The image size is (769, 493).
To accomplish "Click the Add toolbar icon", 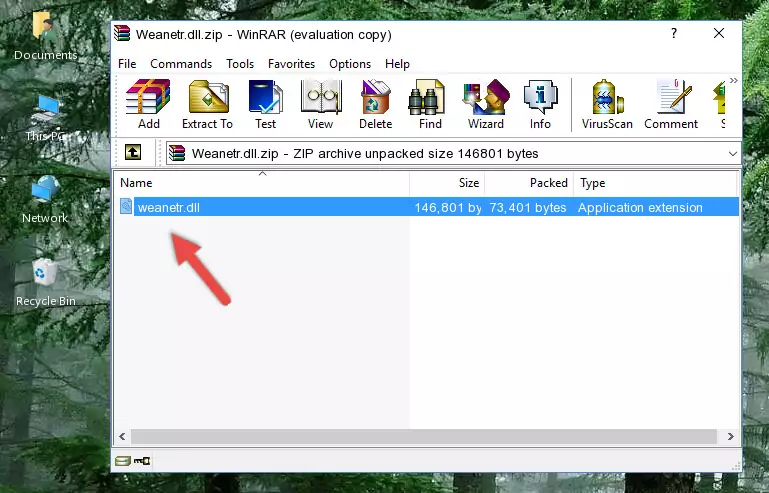I will 148,104.
